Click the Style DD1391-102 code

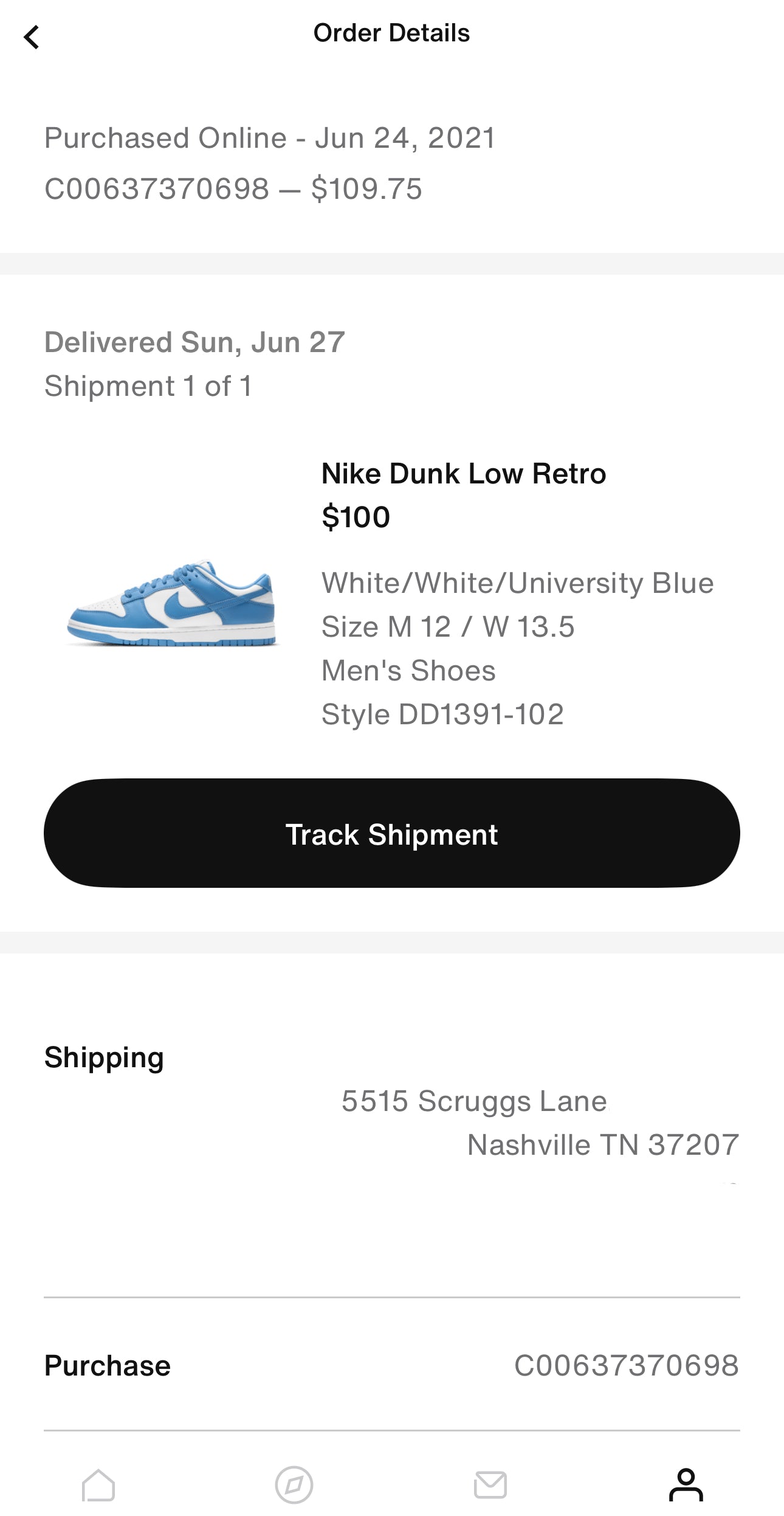pos(442,715)
